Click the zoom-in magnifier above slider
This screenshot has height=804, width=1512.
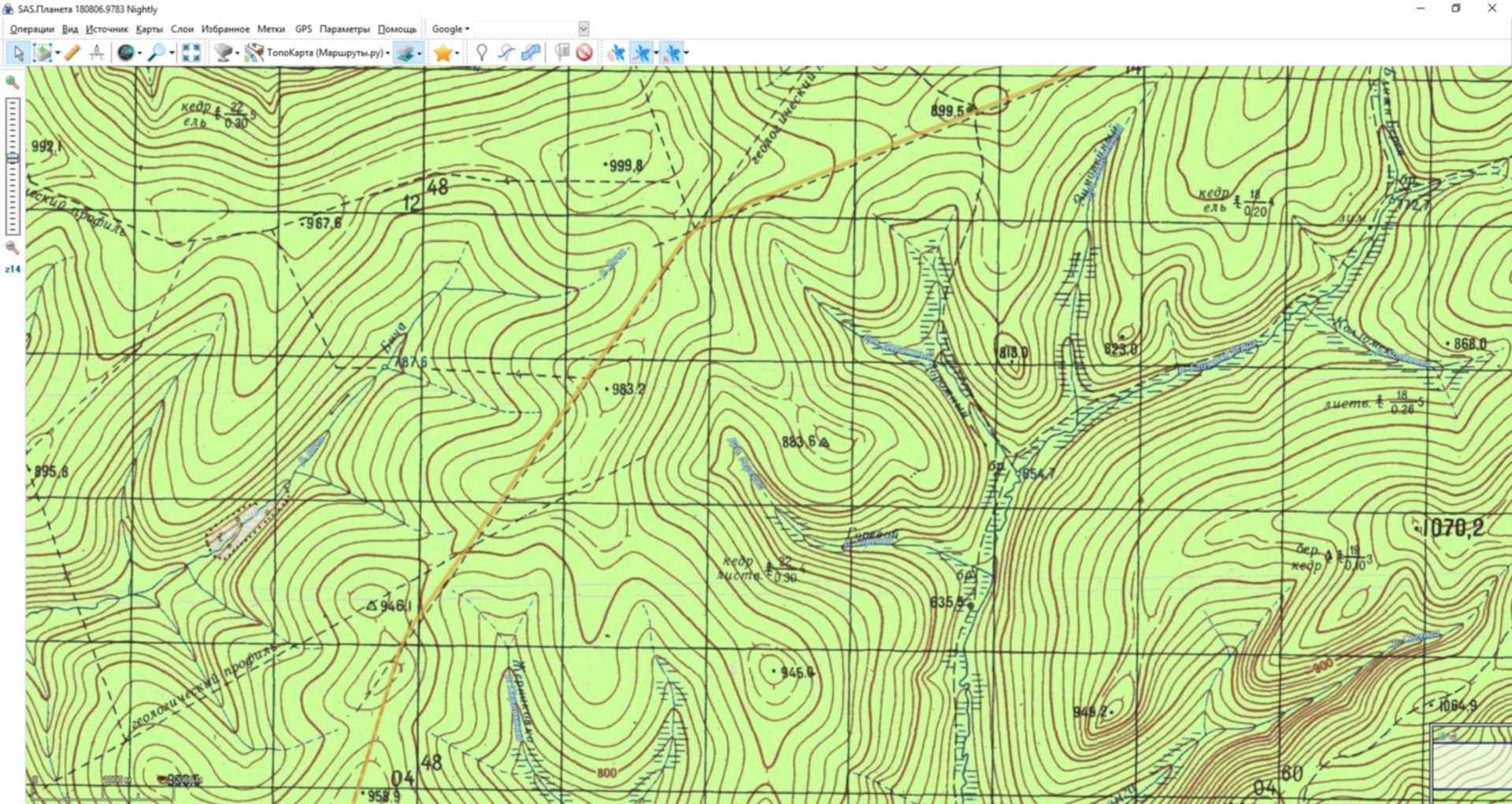coord(12,82)
